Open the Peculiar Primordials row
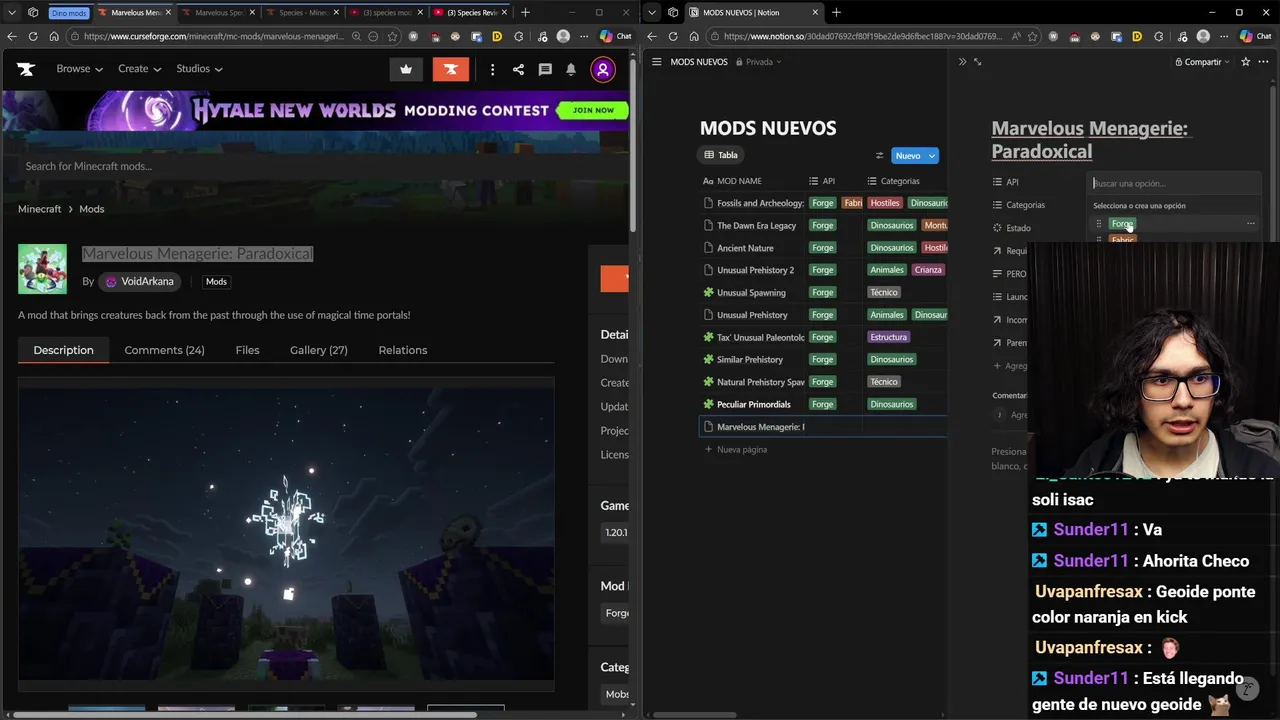Viewport: 1280px width, 720px height. [x=754, y=404]
